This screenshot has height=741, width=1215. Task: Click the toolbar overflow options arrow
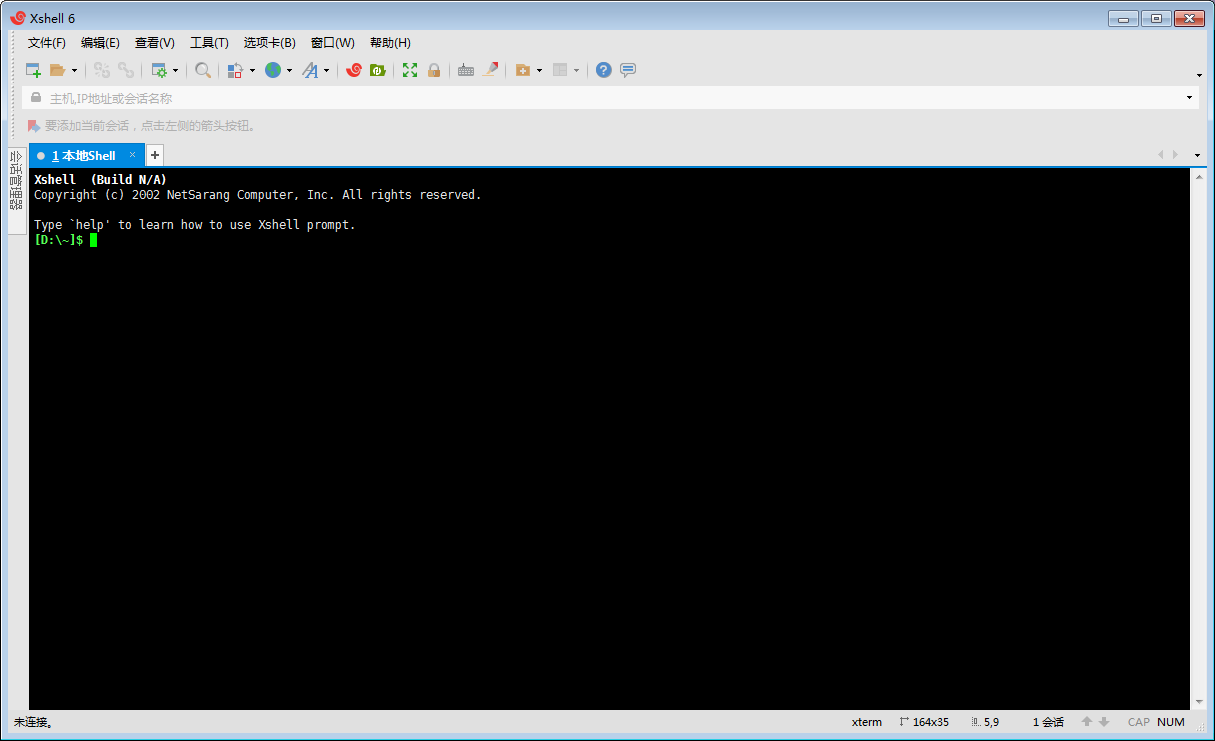click(x=1199, y=75)
